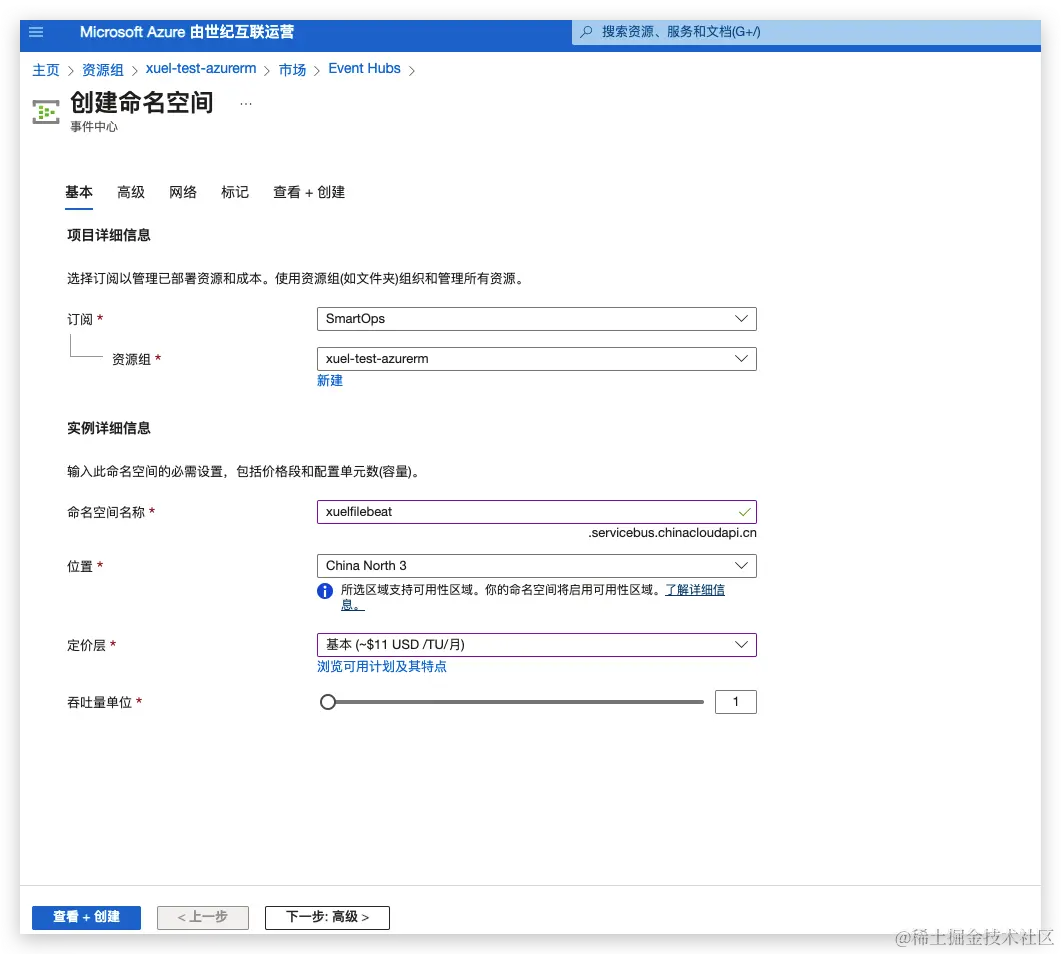Viewport: 1061px width, 954px height.
Task: Click the 事件中心 subtitle
Action: click(94, 127)
